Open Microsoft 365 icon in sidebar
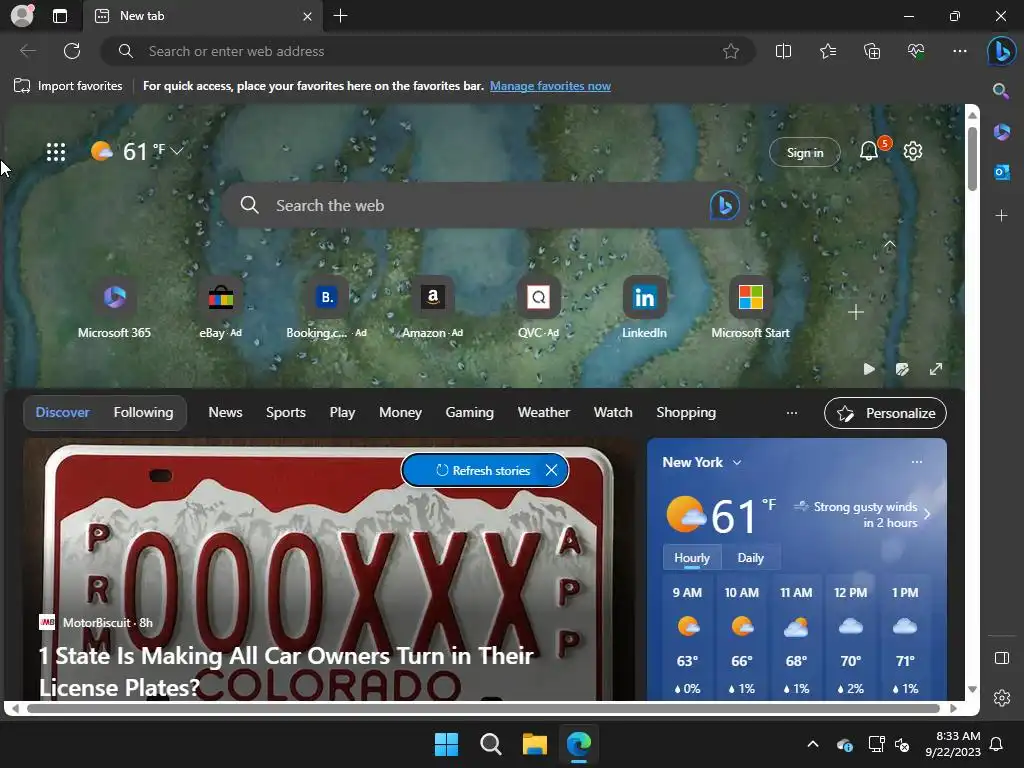 [x=1001, y=132]
